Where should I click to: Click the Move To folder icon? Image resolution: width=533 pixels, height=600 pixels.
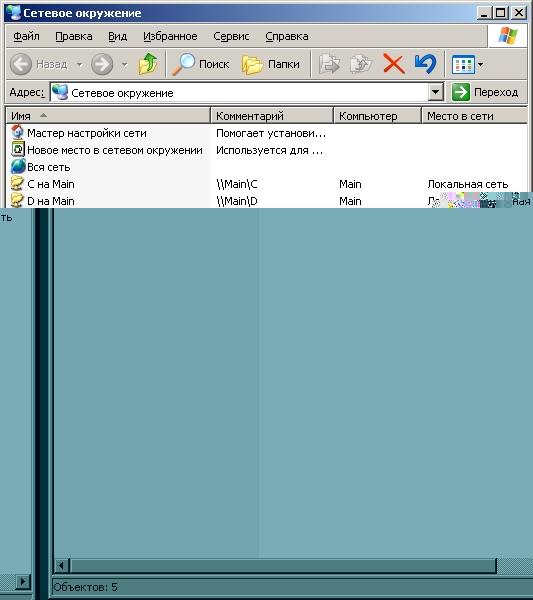point(329,64)
